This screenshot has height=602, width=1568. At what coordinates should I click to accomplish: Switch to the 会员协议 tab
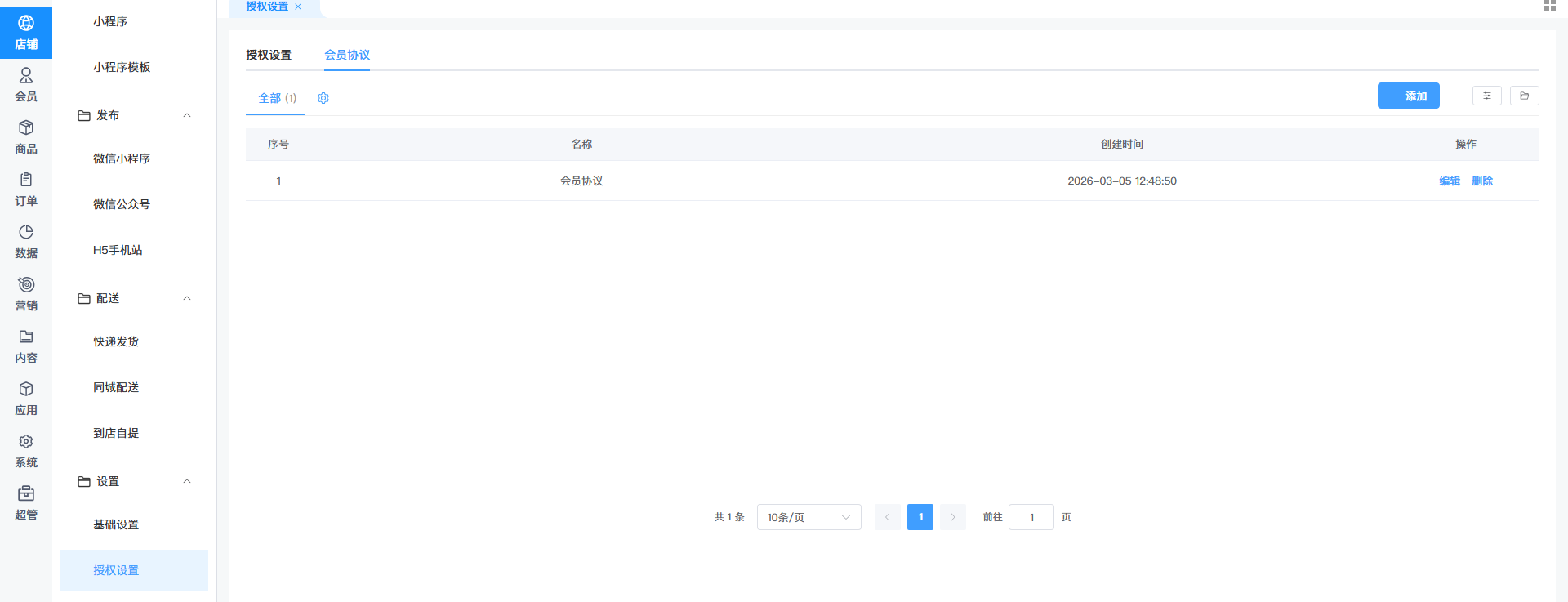(x=347, y=55)
